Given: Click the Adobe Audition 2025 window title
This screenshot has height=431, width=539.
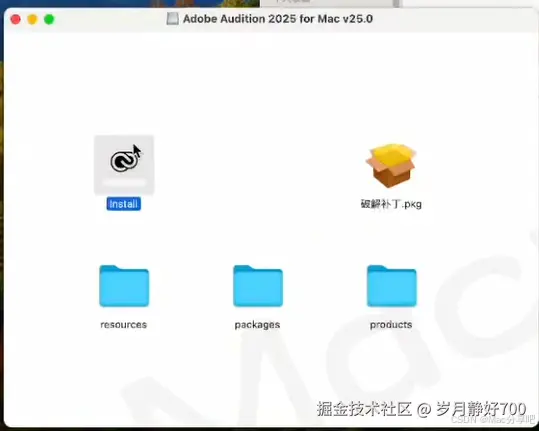Looking at the screenshot, I should pos(278,19).
